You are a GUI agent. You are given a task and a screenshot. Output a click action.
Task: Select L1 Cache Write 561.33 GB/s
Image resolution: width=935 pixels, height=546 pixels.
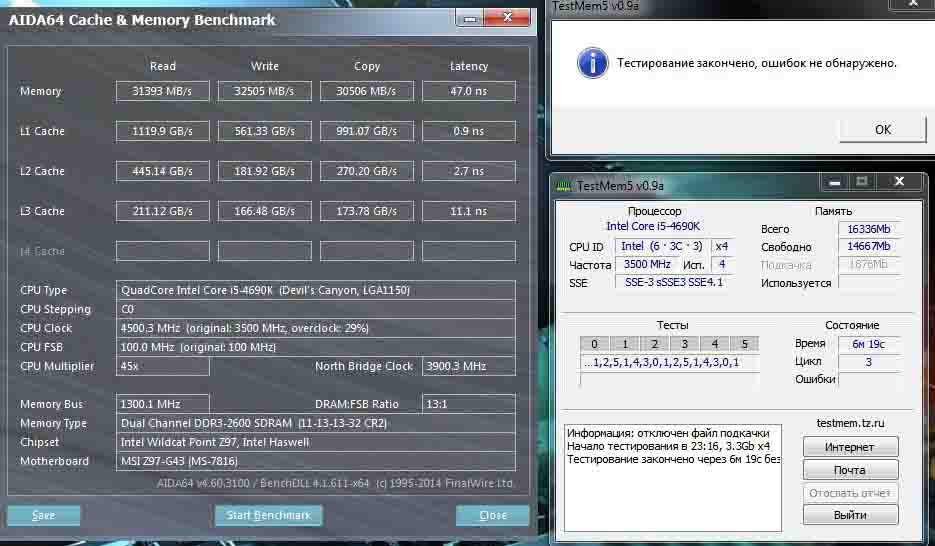[x=264, y=131]
